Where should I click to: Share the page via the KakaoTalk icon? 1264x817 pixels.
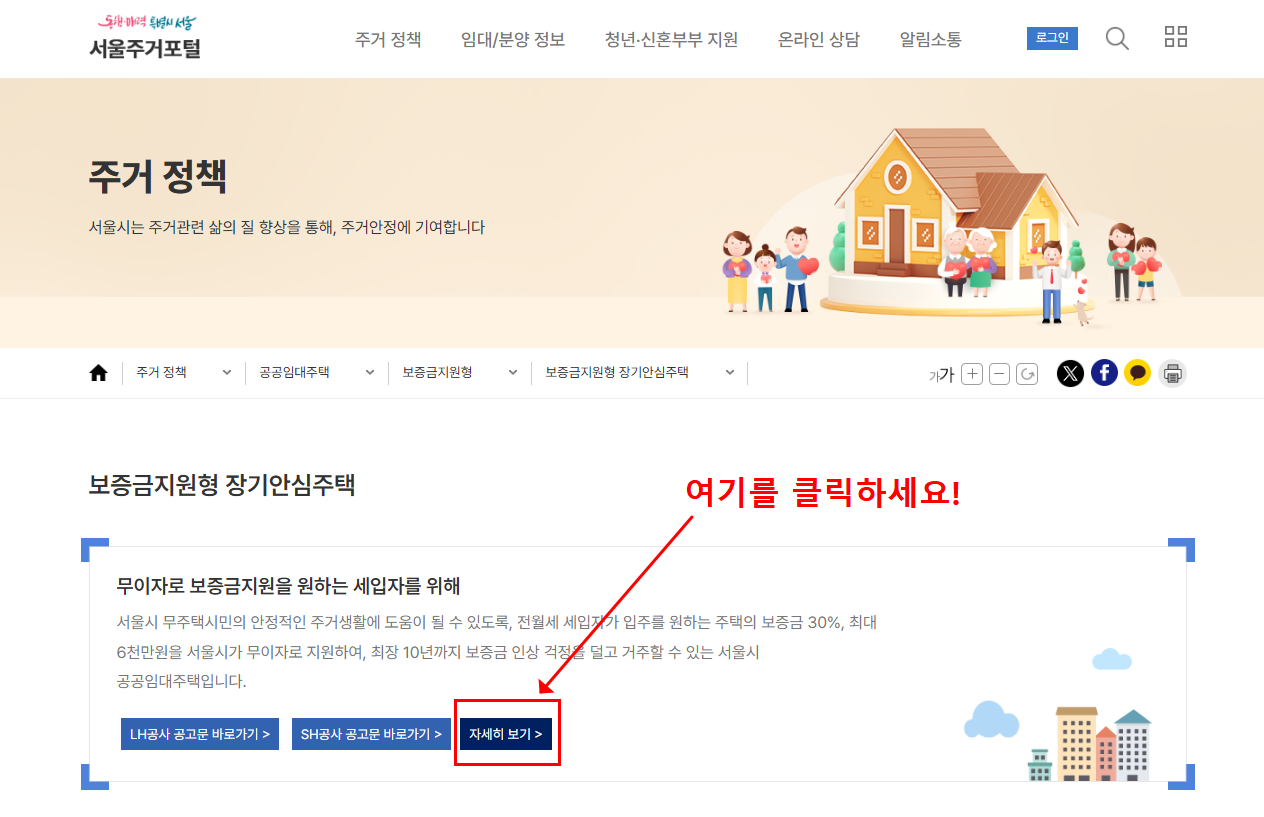pos(1138,372)
